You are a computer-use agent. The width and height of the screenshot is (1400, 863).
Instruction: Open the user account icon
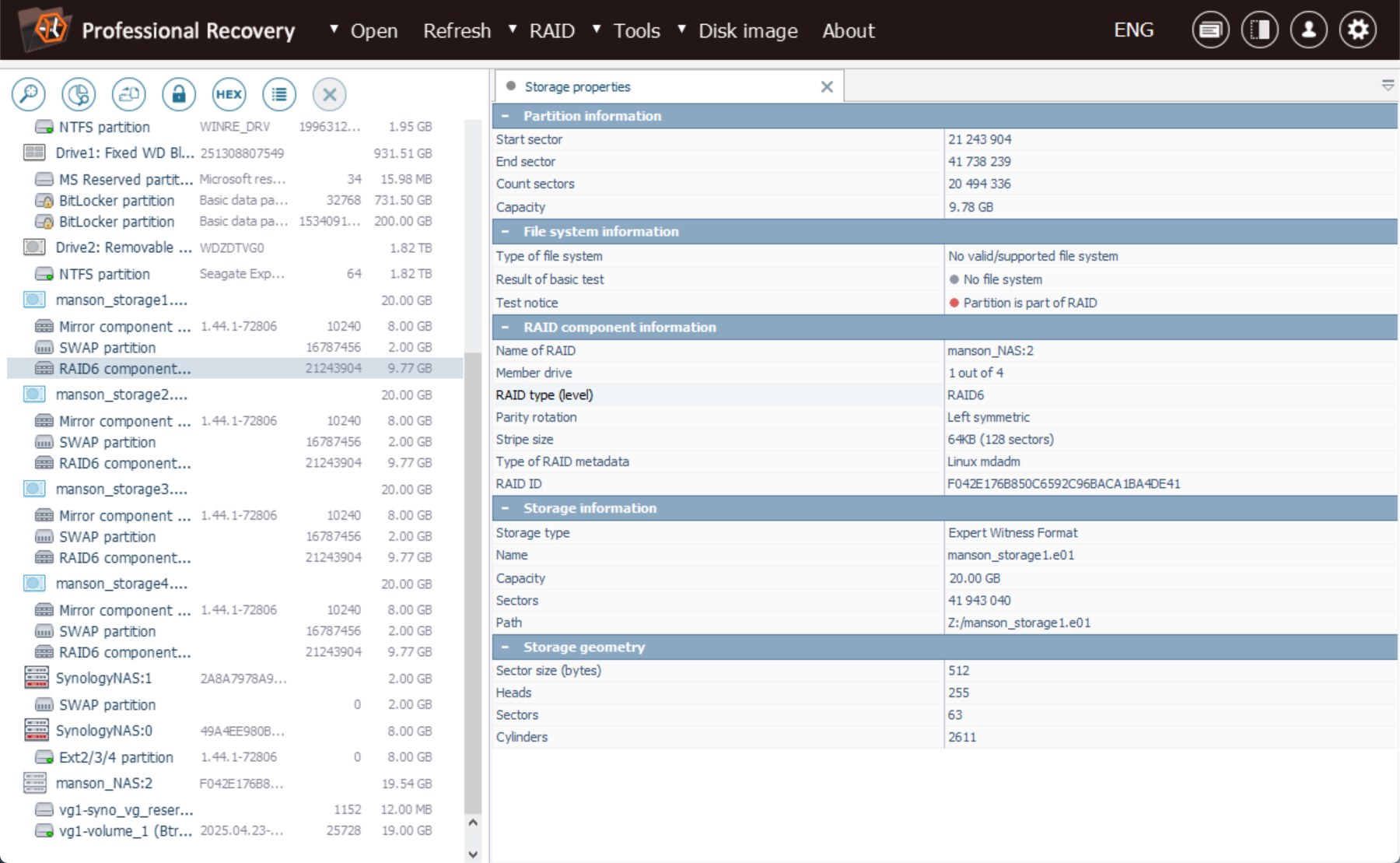(1309, 30)
